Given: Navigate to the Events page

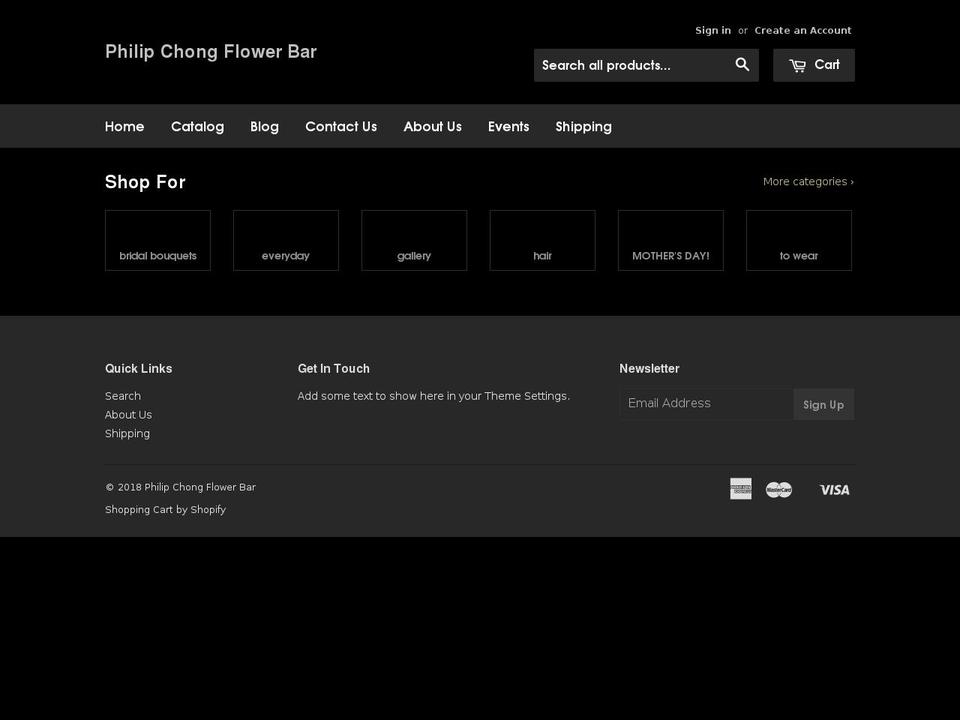Looking at the screenshot, I should click(x=508, y=127).
